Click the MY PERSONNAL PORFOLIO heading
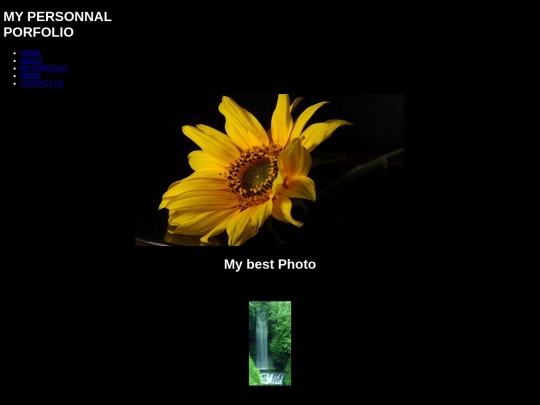The height and width of the screenshot is (405, 540). point(58,24)
